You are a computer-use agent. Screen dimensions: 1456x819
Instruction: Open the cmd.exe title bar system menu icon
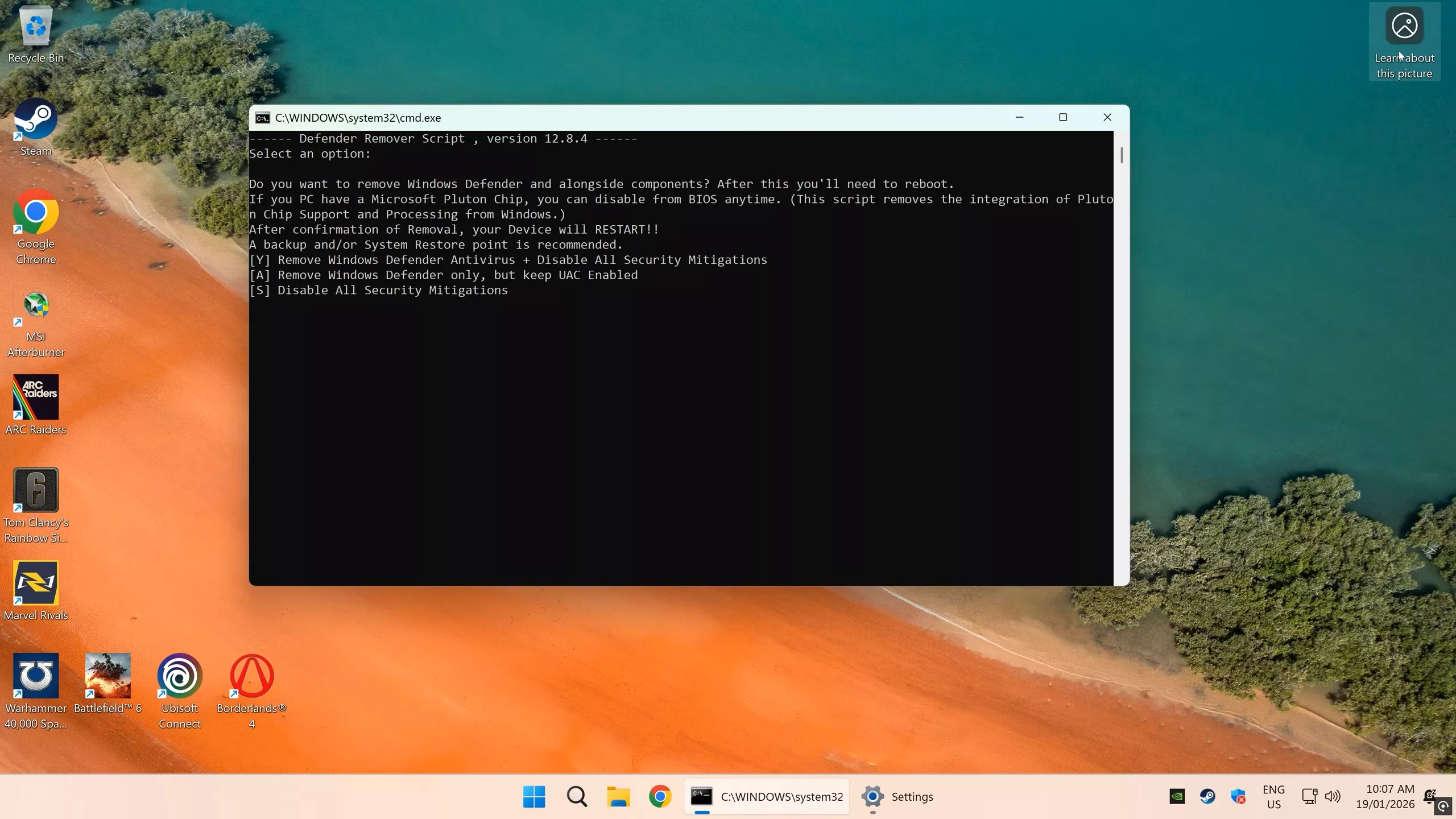[262, 118]
